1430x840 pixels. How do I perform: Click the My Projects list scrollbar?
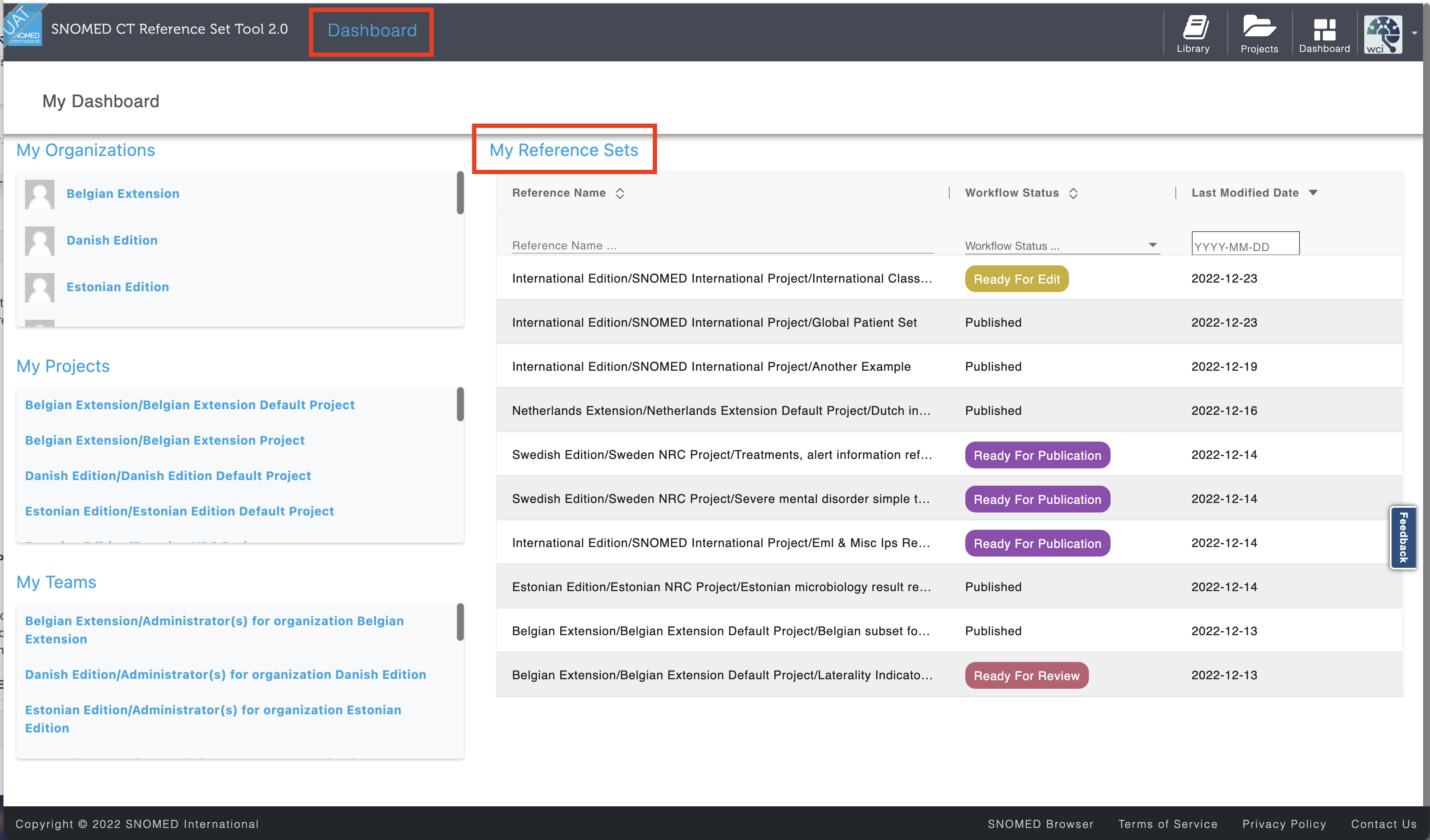(460, 404)
